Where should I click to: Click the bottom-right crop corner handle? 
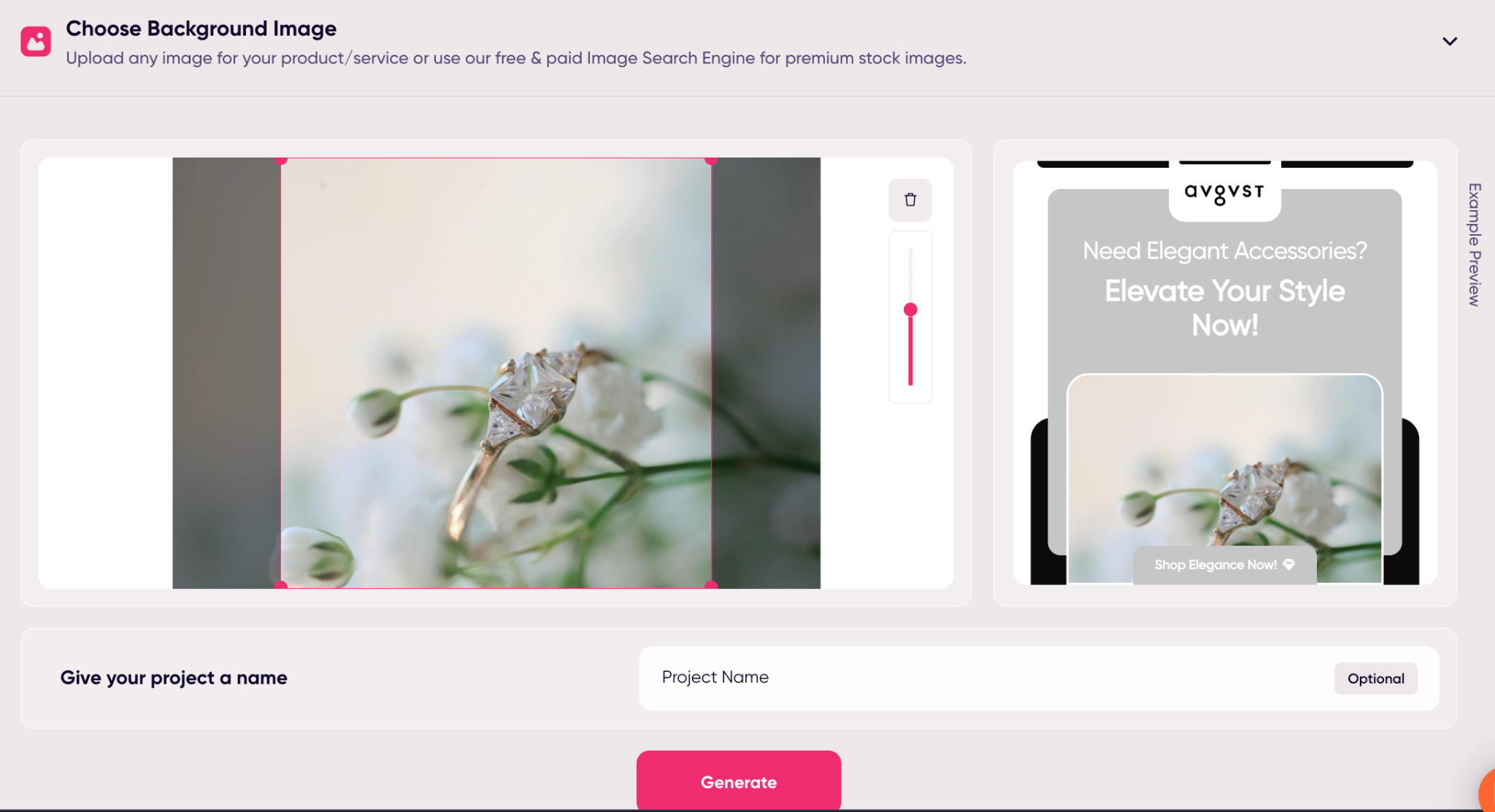(711, 585)
